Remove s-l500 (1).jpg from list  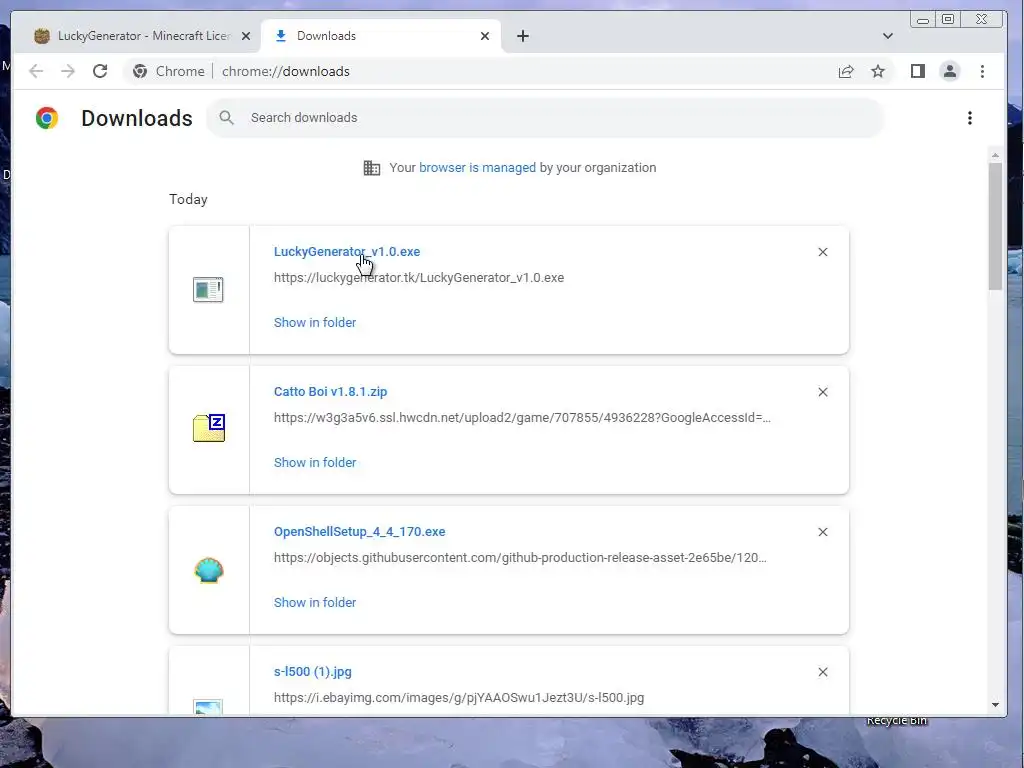click(823, 672)
